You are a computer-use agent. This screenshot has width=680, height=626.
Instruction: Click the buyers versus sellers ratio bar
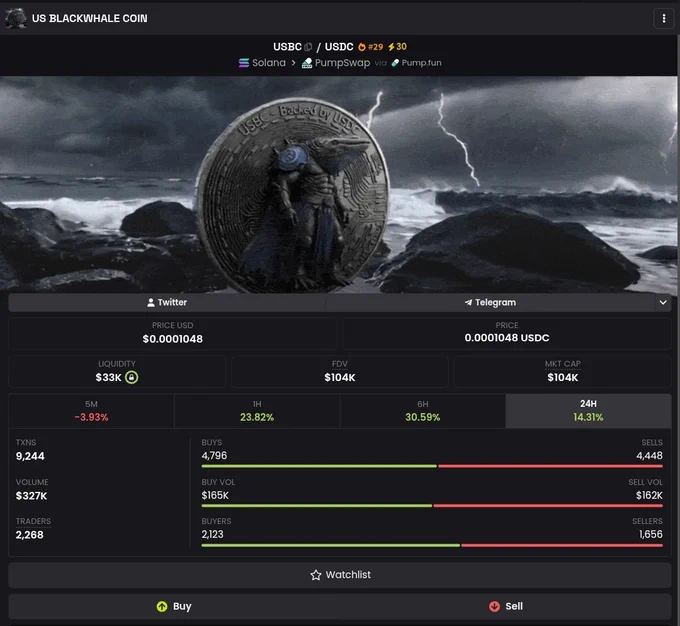pyautogui.click(x=432, y=545)
